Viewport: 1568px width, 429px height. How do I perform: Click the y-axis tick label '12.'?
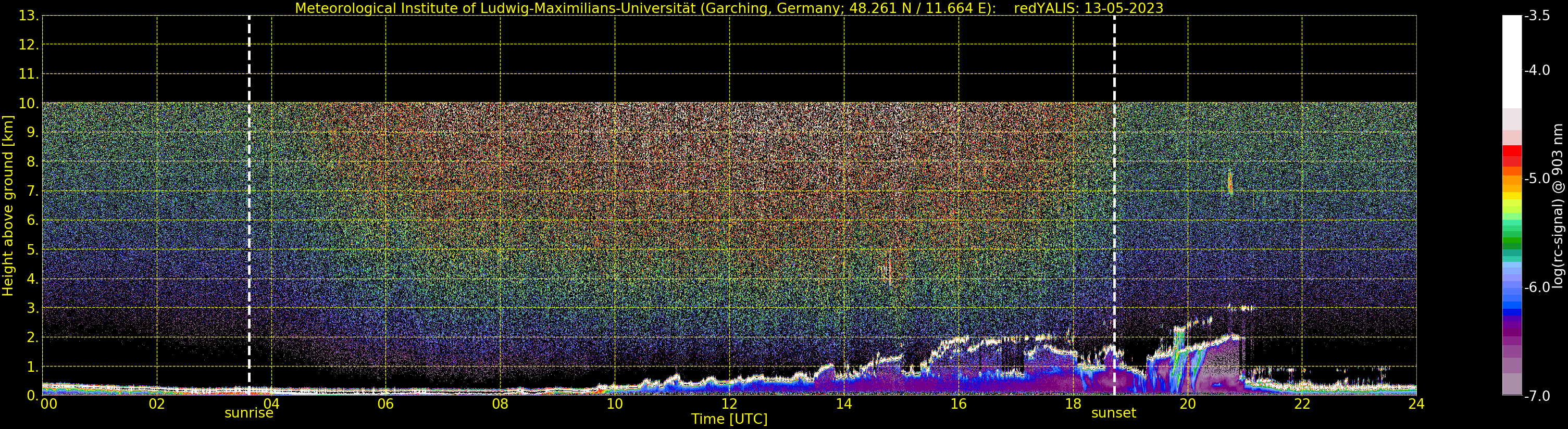pyautogui.click(x=29, y=45)
